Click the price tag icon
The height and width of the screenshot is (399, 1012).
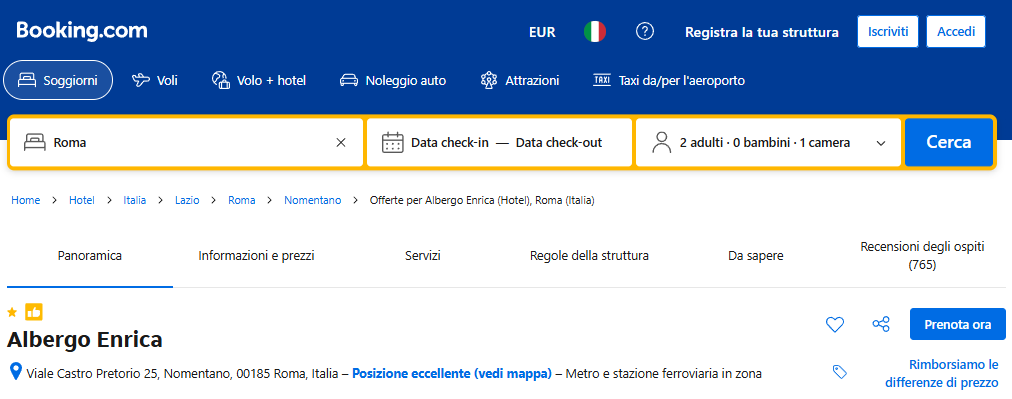point(839,372)
